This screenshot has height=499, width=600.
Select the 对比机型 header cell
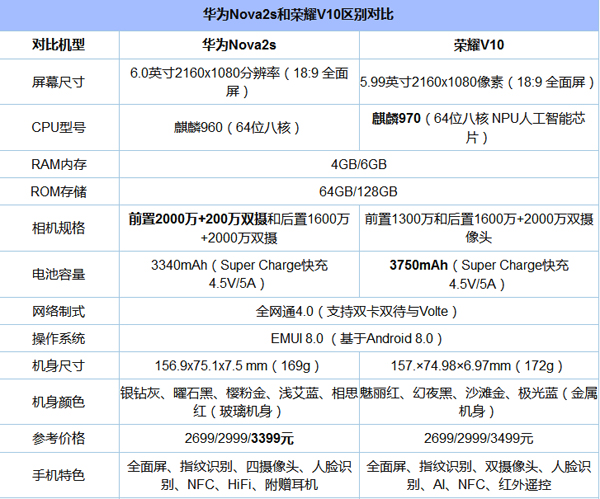click(x=59, y=45)
